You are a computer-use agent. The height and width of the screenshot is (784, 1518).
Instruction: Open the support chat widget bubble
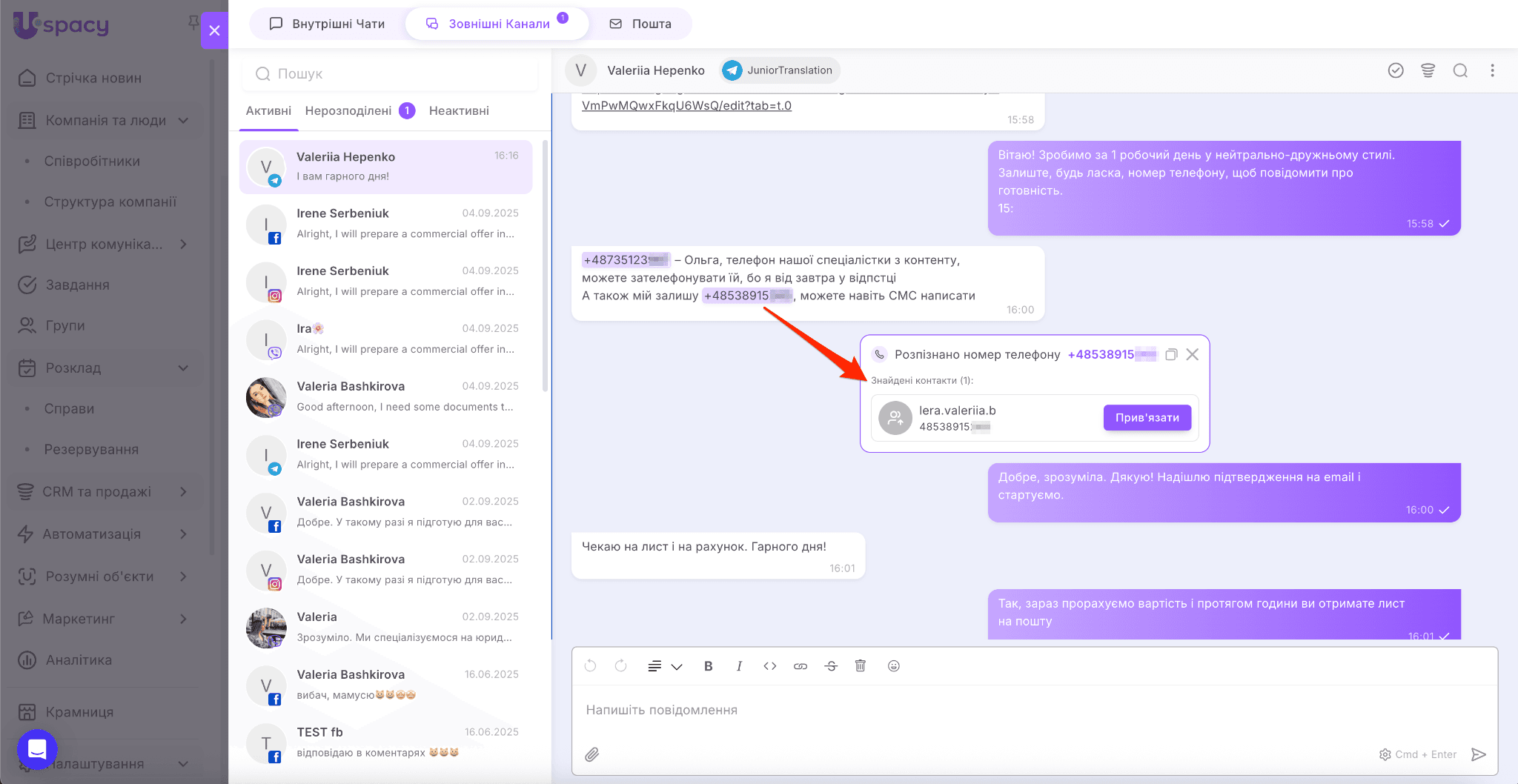37,749
